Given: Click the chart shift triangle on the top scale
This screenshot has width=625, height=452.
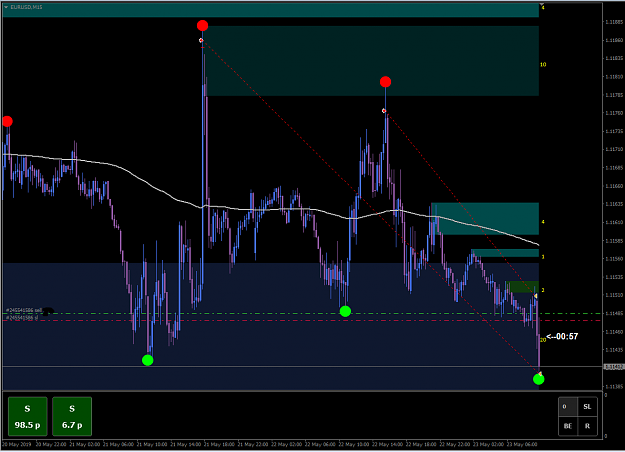Looking at the screenshot, I should (x=542, y=4).
